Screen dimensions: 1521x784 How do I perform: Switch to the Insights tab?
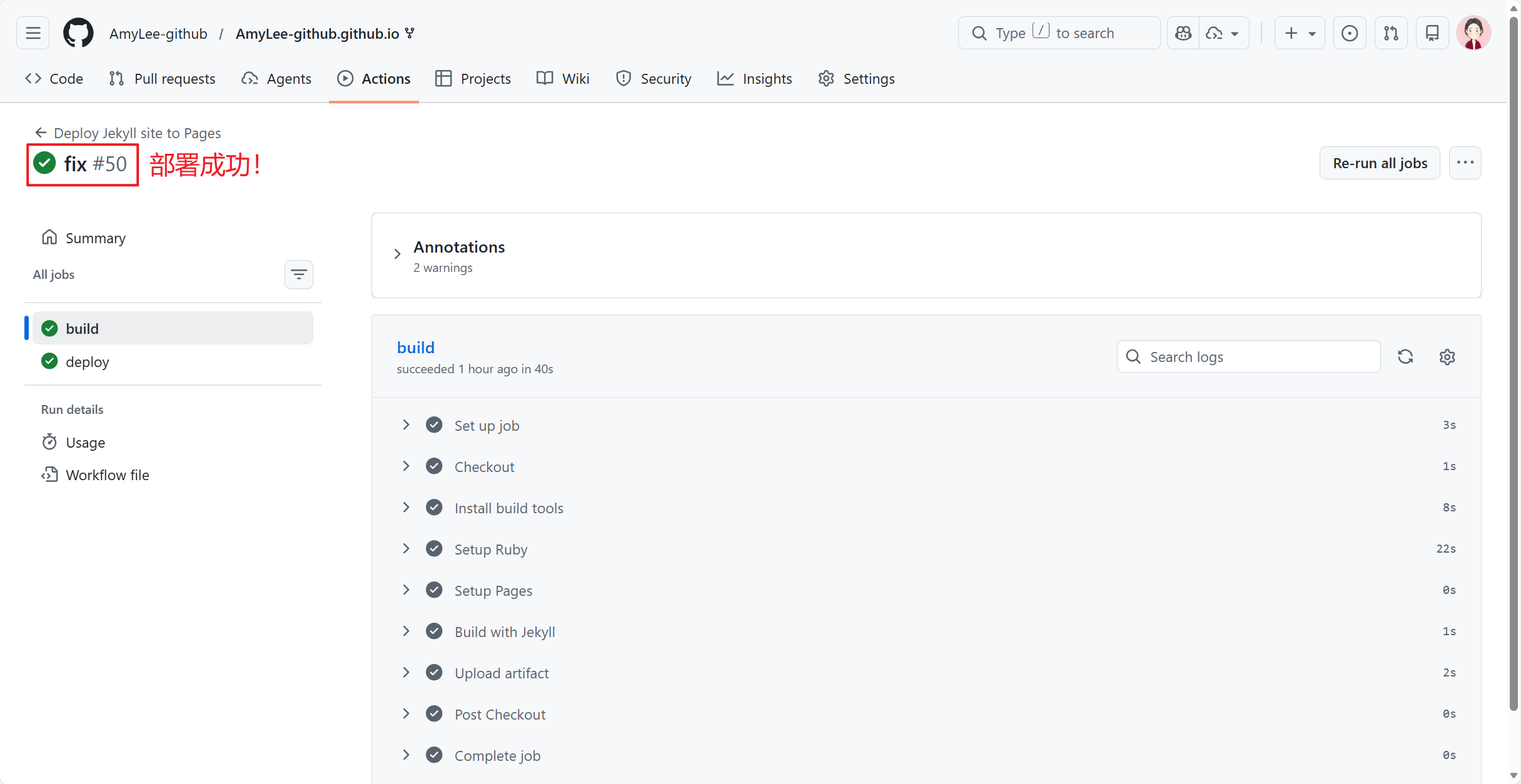coord(754,79)
